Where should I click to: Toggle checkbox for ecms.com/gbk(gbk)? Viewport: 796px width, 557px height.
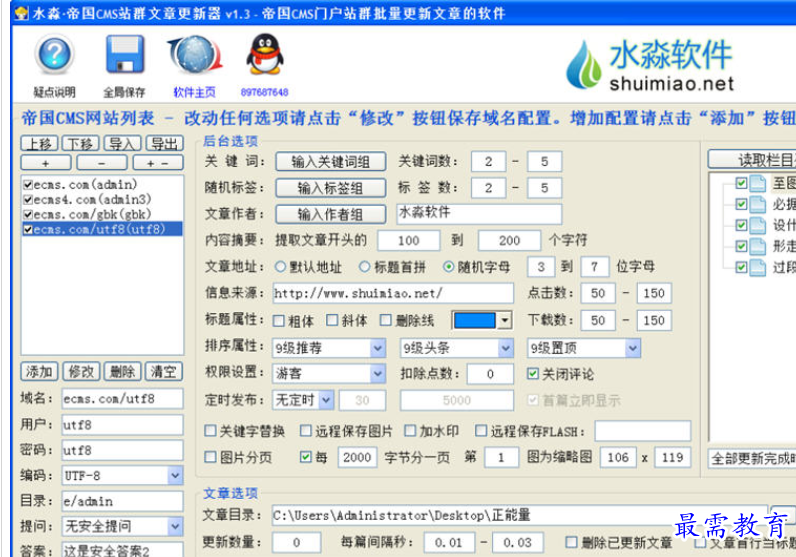tap(28, 214)
